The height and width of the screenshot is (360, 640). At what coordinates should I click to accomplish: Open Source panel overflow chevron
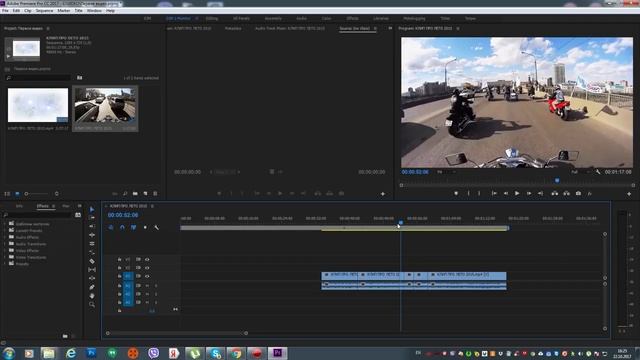click(390, 28)
